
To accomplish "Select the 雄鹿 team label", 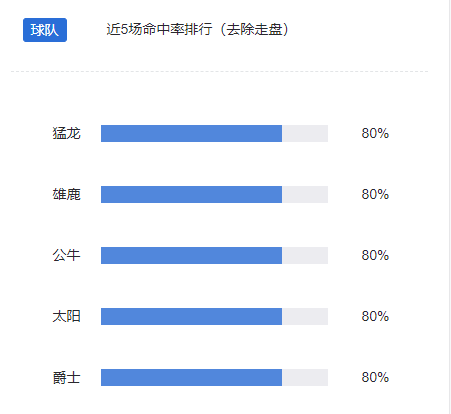I will (66, 194).
